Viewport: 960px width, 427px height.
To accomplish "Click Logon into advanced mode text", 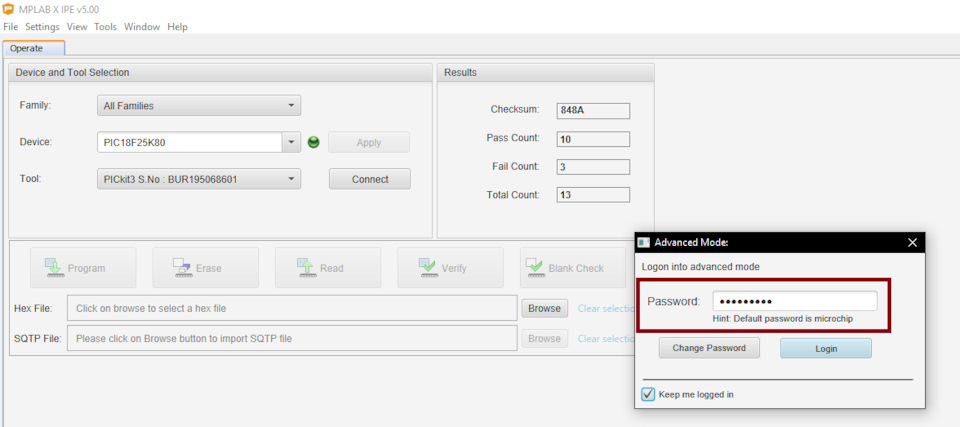I will [x=700, y=266].
